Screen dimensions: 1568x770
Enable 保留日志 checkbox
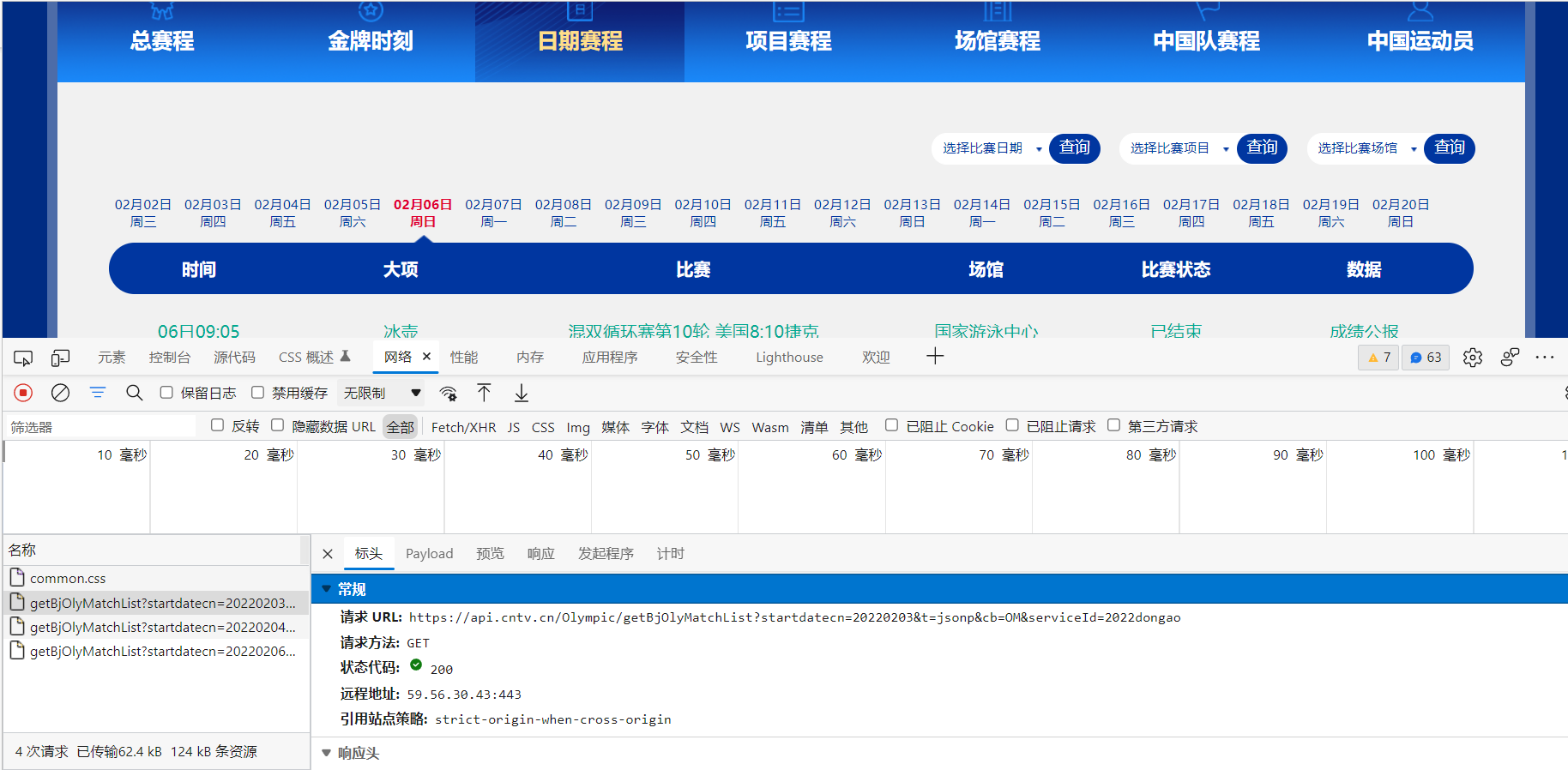(x=166, y=392)
